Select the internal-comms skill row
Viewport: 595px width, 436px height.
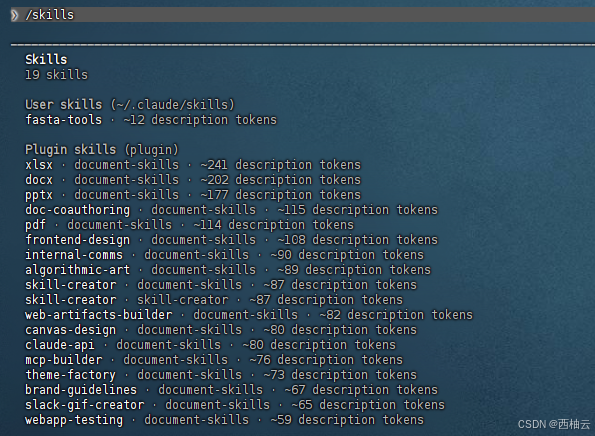pyautogui.click(x=224, y=255)
